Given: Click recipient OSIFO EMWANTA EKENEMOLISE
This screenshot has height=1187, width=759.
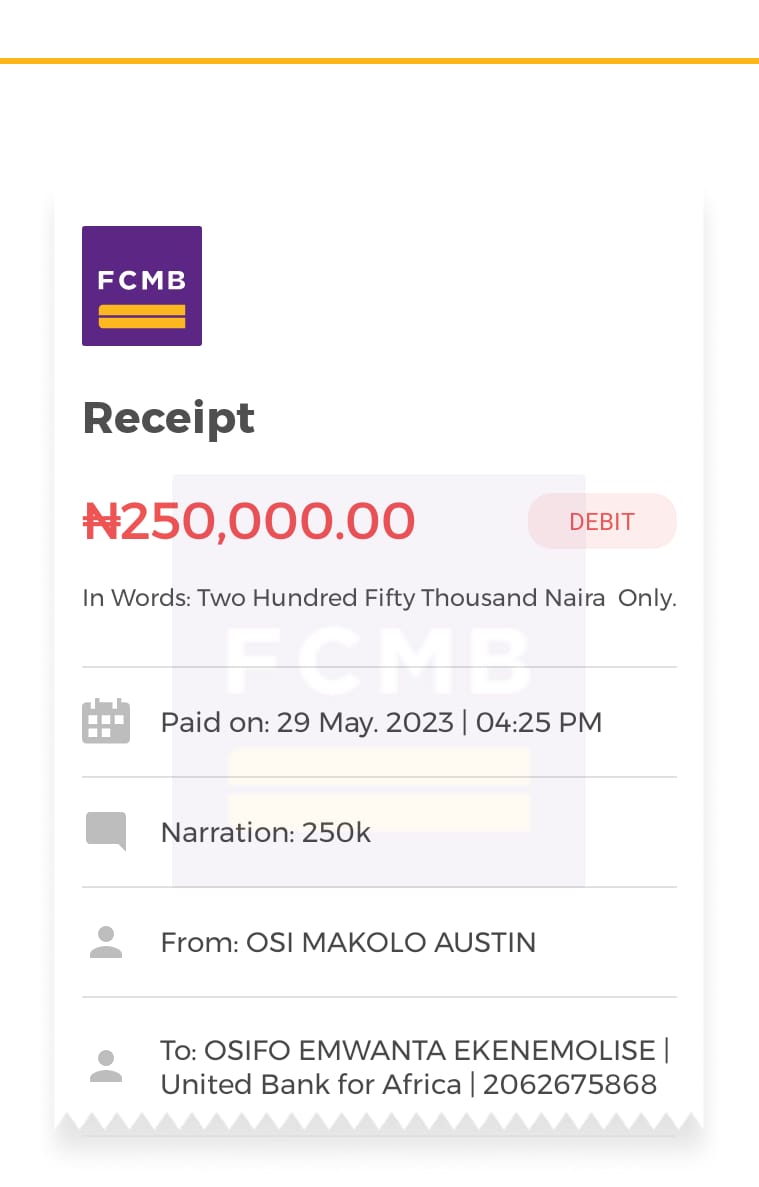Looking at the screenshot, I should [x=430, y=1051].
